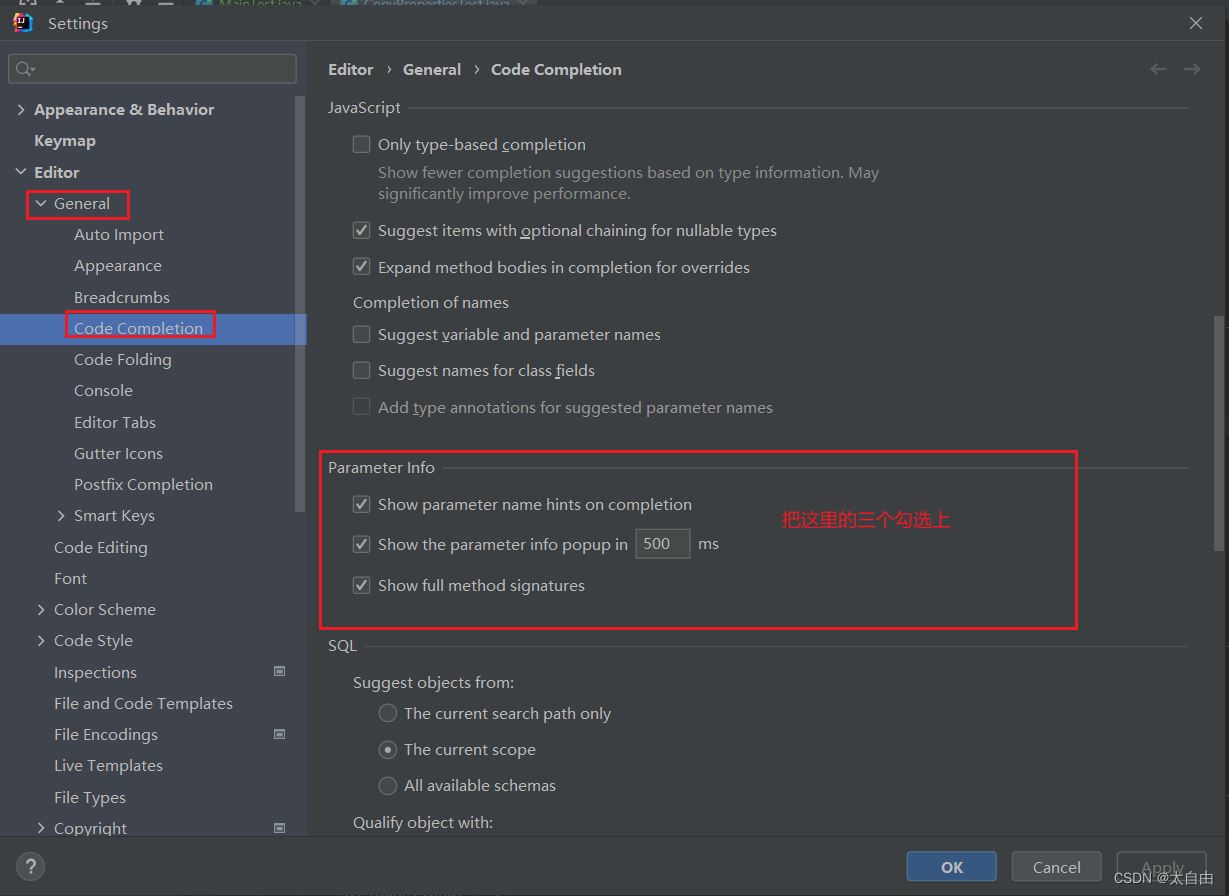This screenshot has width=1229, height=896.
Task: Click the search magnifier icon
Action: coord(24,69)
